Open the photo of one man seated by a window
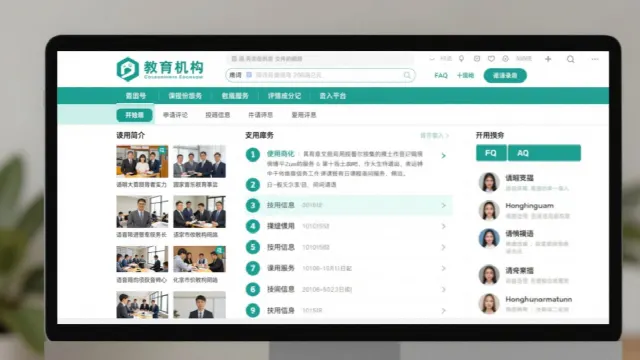Screen dimensions: 640x360 [x=199, y=305]
